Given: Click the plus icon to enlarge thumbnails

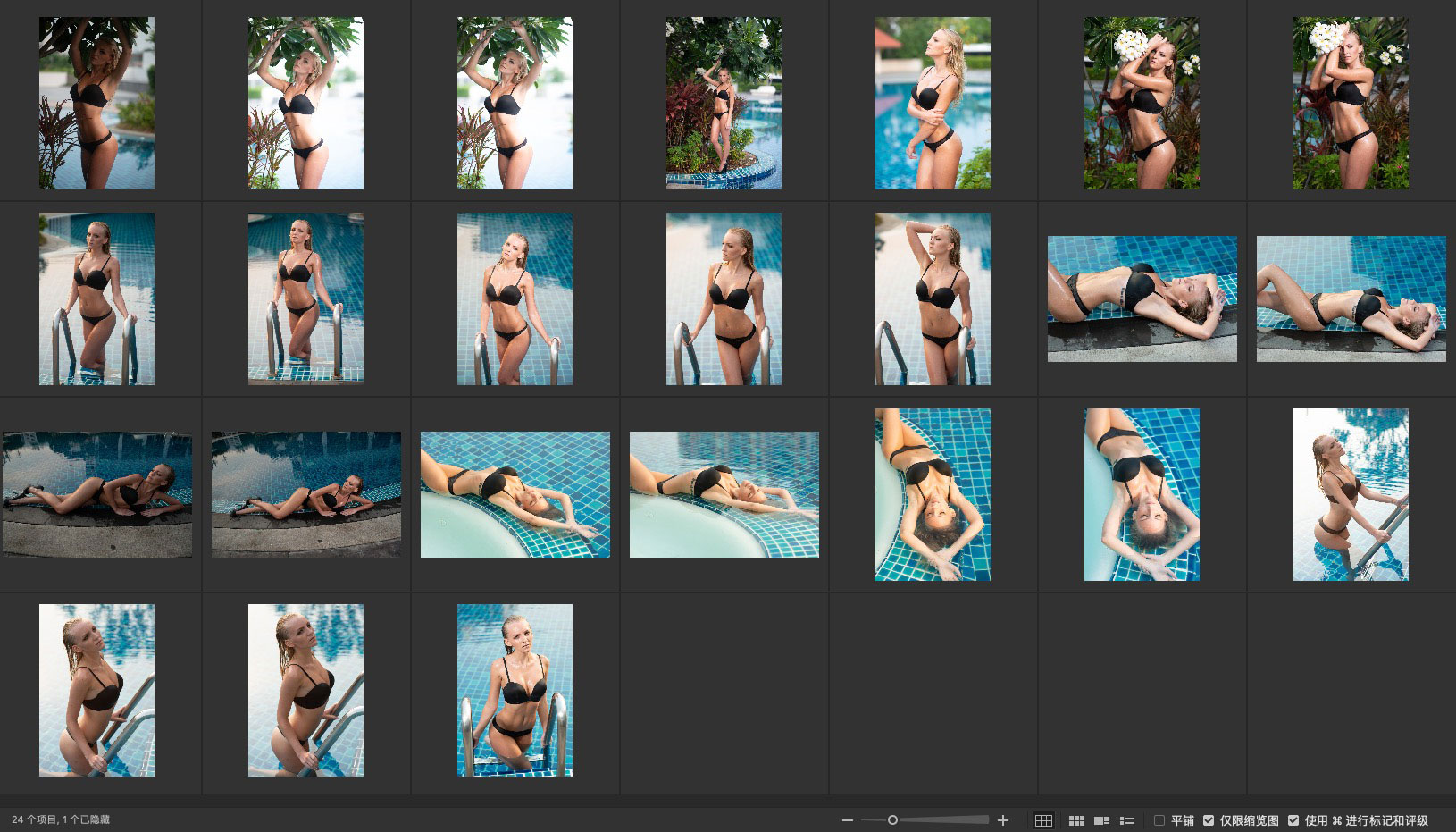Looking at the screenshot, I should pos(1003,820).
